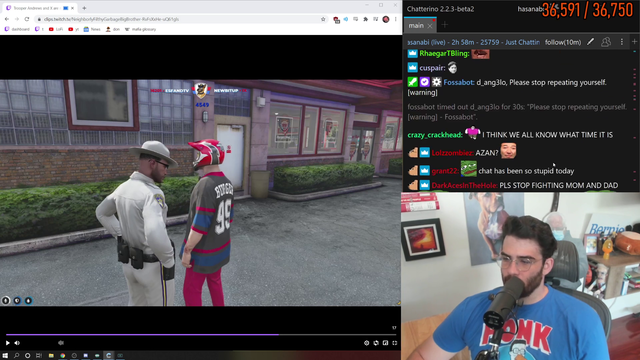Click follow(10m) chat mode label

pos(563,42)
